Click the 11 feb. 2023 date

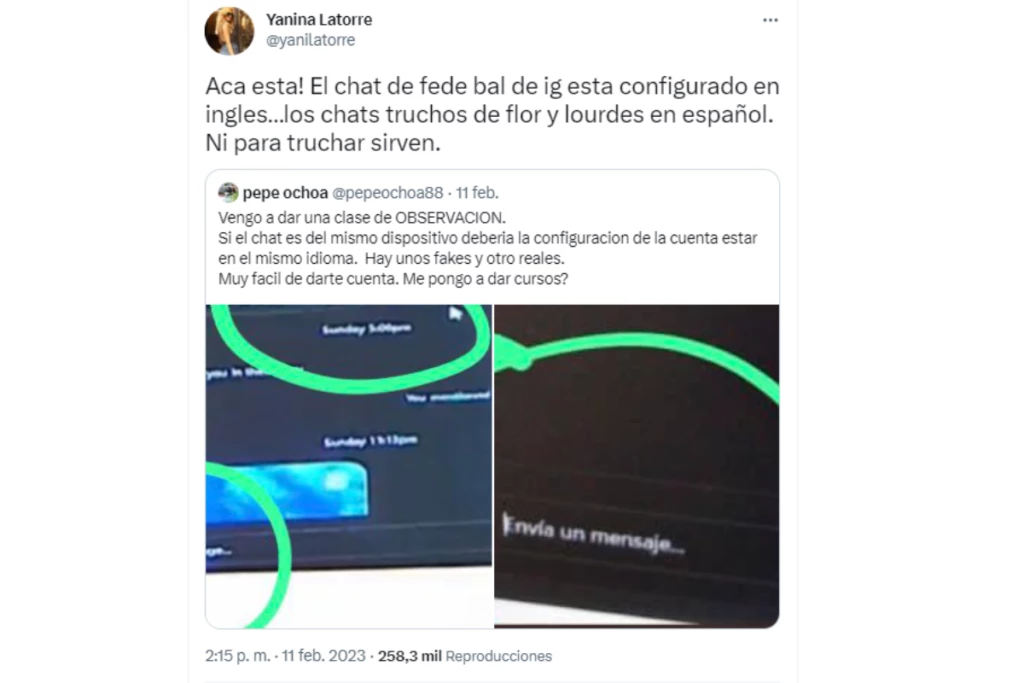324,656
